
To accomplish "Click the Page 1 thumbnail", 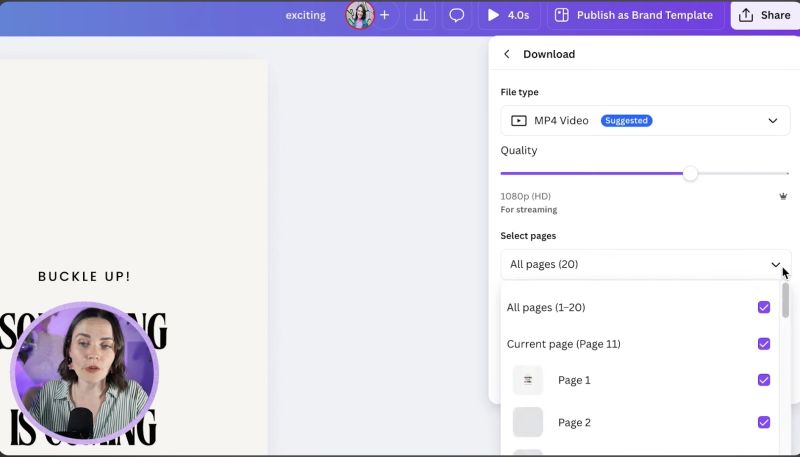I will pyautogui.click(x=528, y=380).
